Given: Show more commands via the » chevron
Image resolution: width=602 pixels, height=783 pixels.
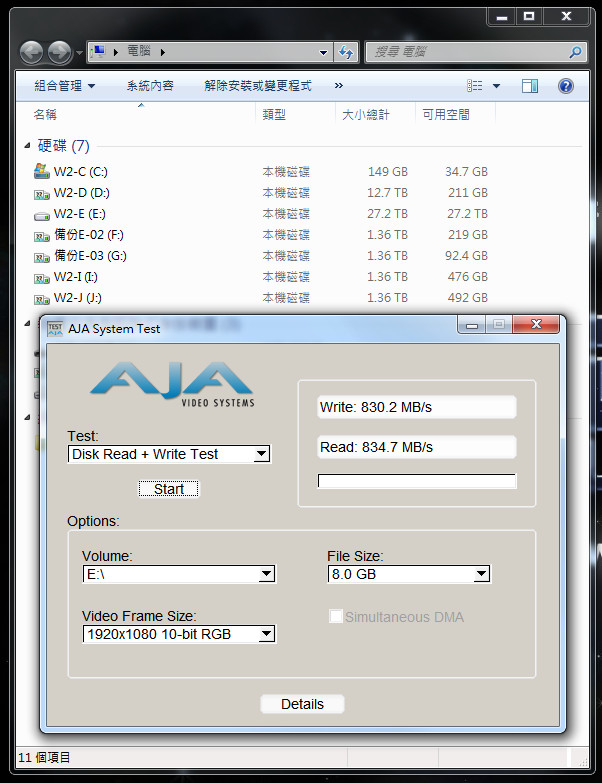Looking at the screenshot, I should (339, 86).
